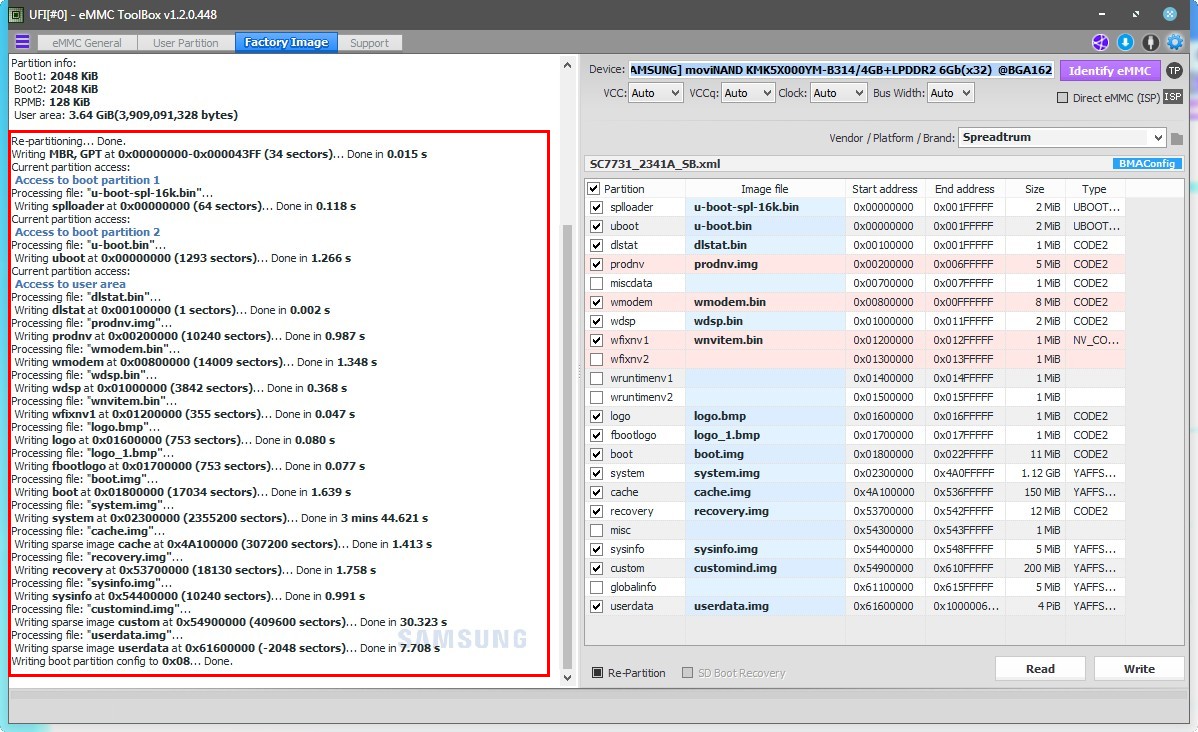Open the hamburger menu icon
The height and width of the screenshot is (732, 1198).
[x=22, y=42]
